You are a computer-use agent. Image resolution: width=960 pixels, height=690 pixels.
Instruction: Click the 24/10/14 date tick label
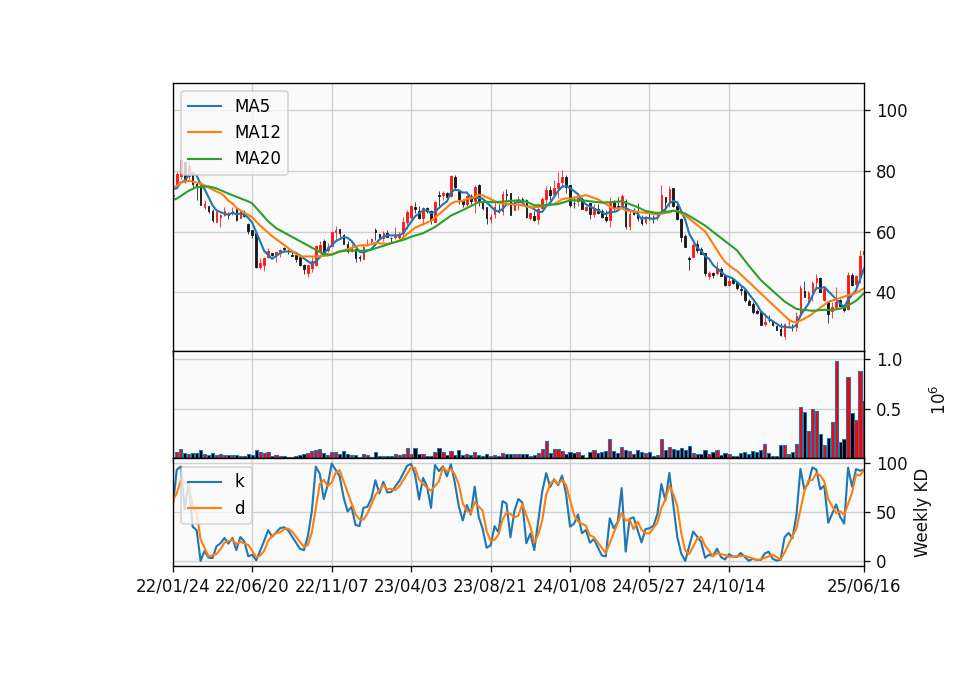(x=729, y=586)
